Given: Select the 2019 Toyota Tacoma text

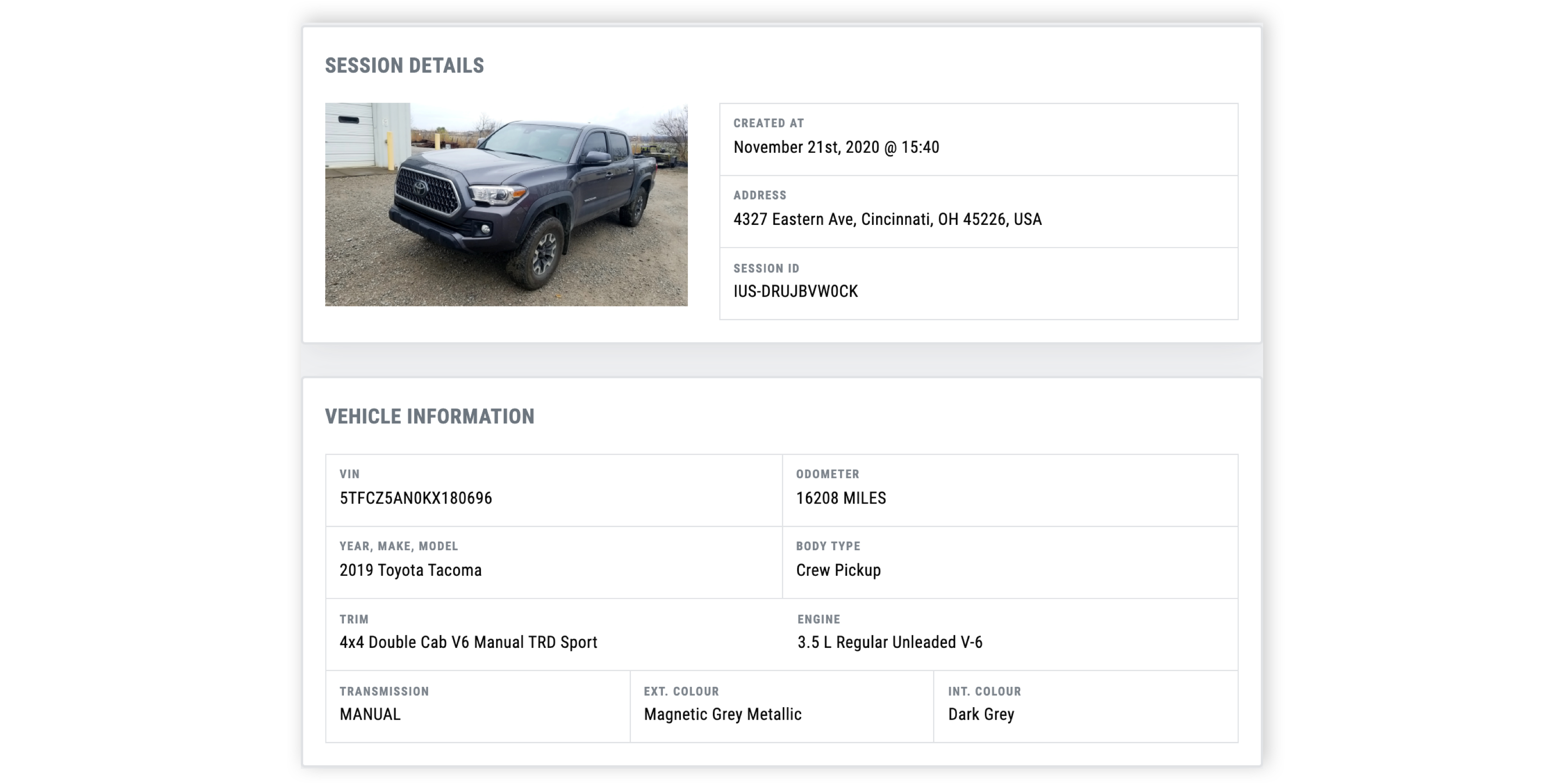Looking at the screenshot, I should tap(411, 570).
